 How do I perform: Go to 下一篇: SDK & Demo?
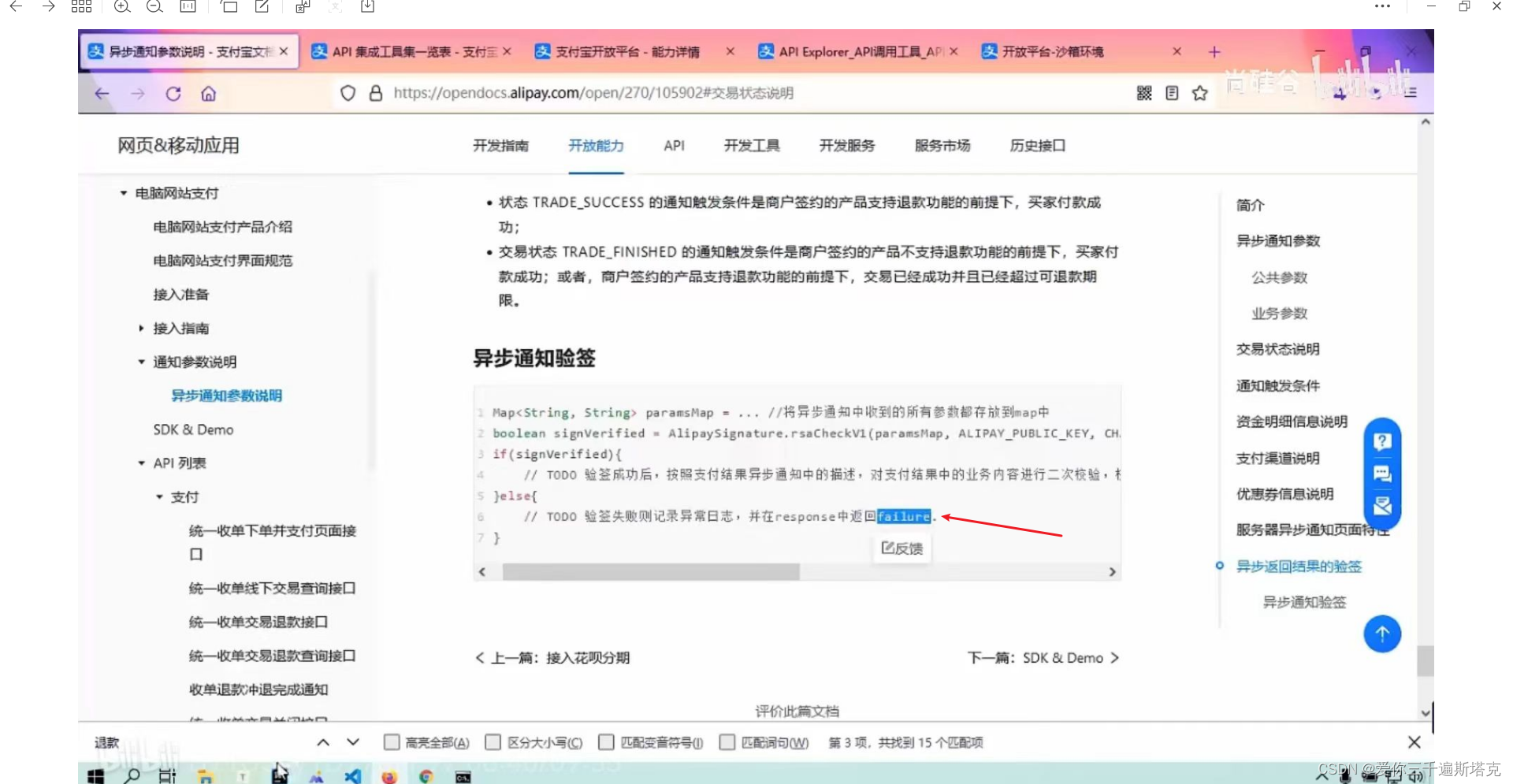[x=1043, y=658]
